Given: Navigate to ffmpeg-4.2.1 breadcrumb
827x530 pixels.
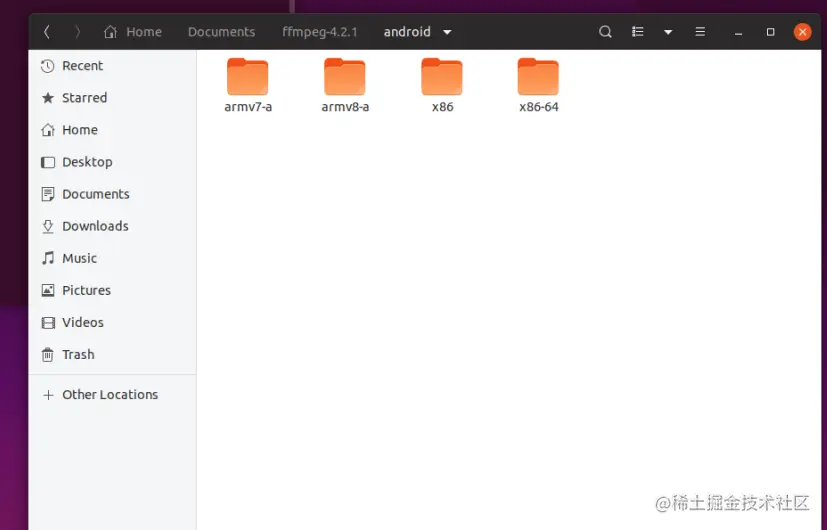Looking at the screenshot, I should click(x=320, y=32).
